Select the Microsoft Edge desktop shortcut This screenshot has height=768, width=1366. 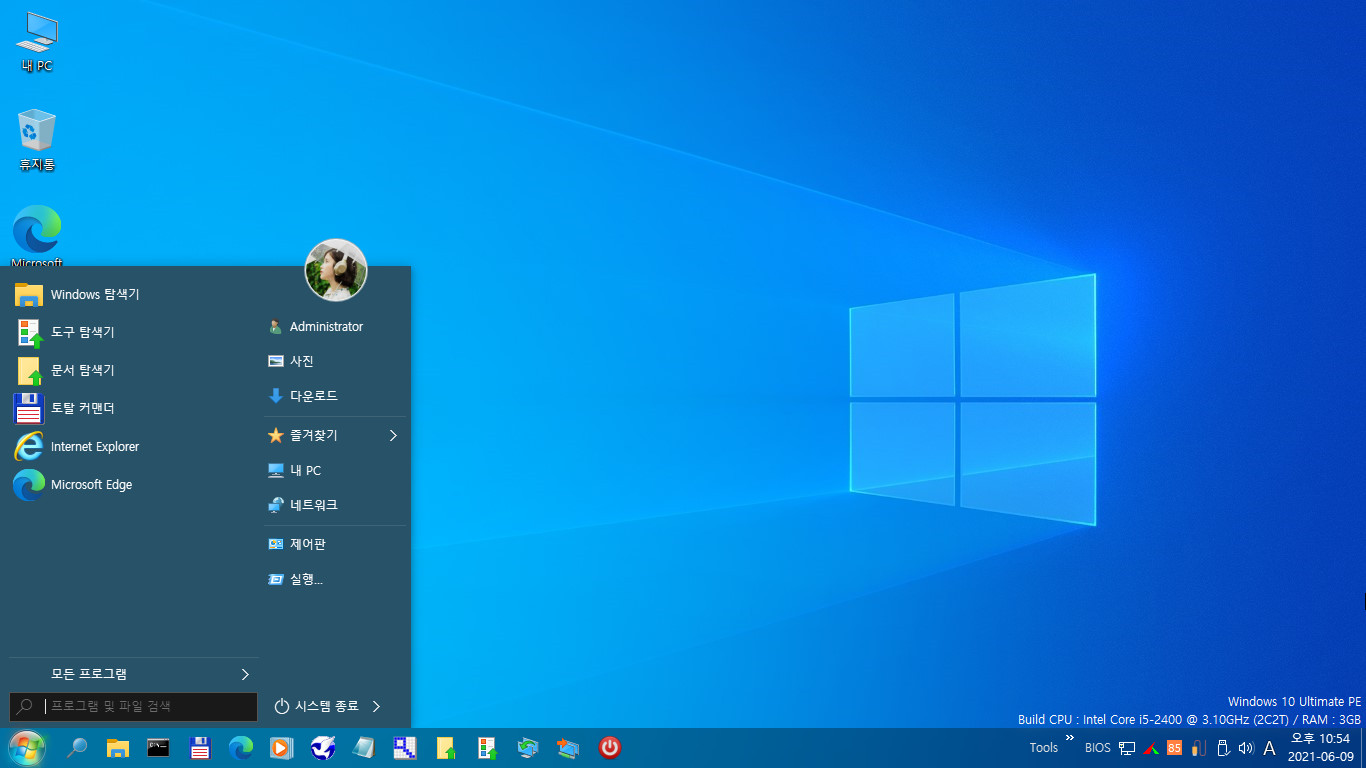pos(37,236)
